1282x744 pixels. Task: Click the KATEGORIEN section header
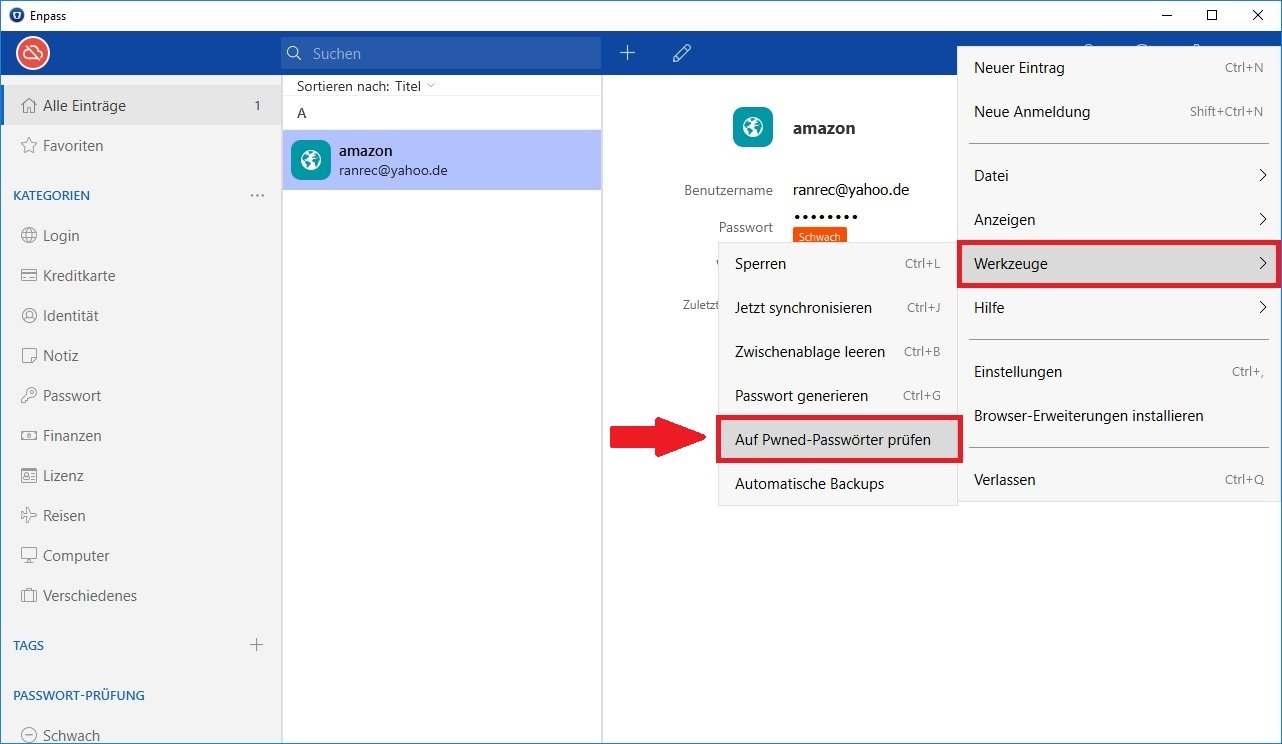[x=52, y=195]
